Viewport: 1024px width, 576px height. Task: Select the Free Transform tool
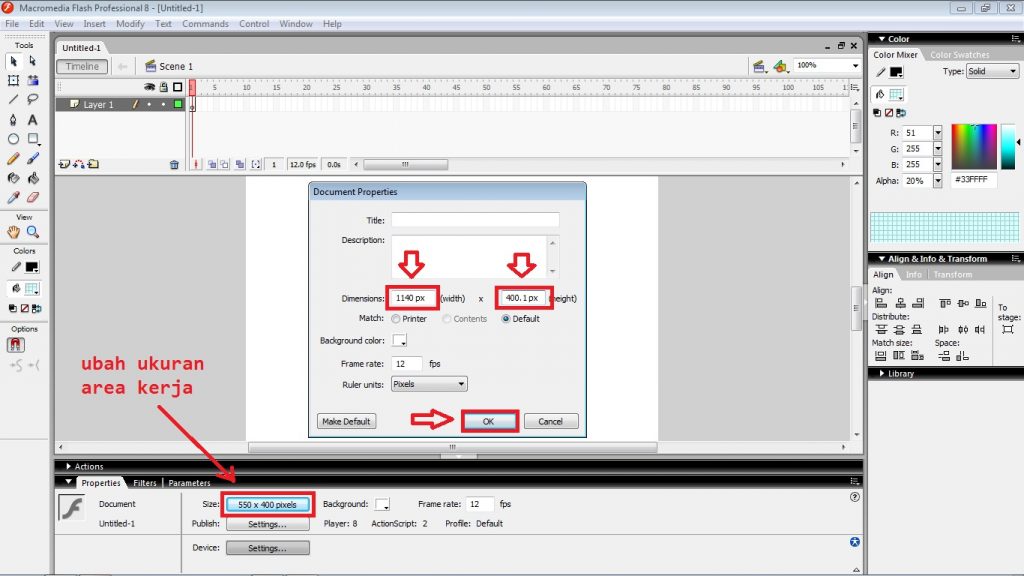tap(13, 80)
